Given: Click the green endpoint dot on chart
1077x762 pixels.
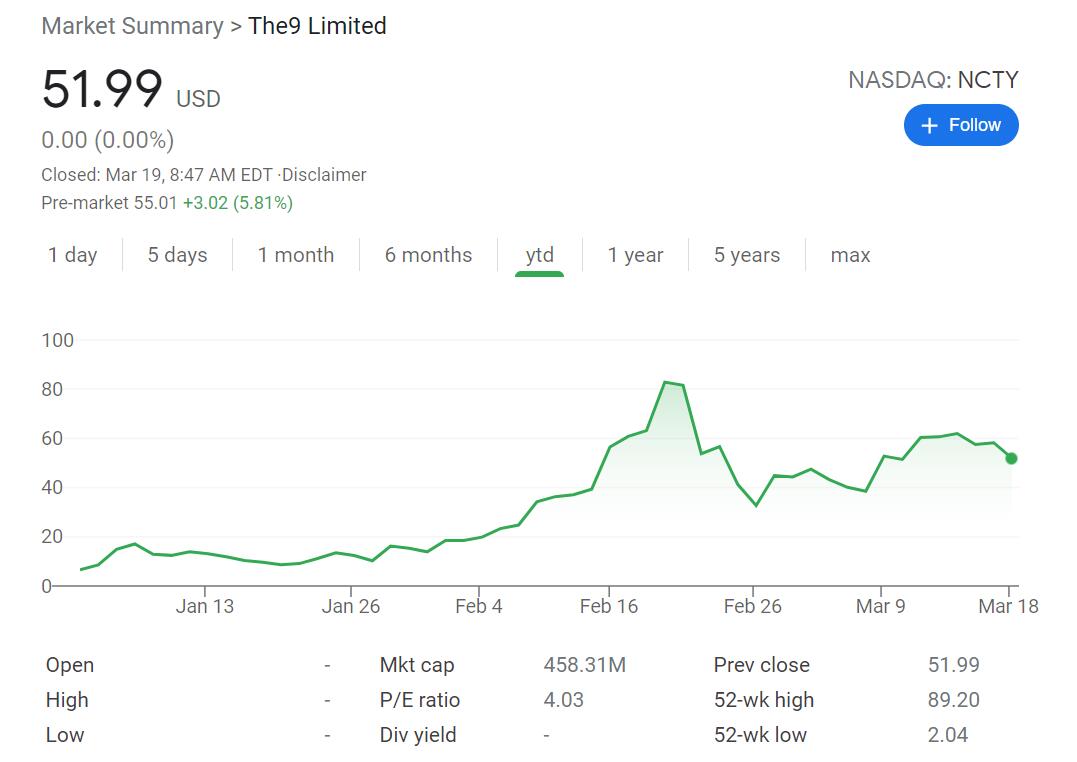Looking at the screenshot, I should point(1011,458).
